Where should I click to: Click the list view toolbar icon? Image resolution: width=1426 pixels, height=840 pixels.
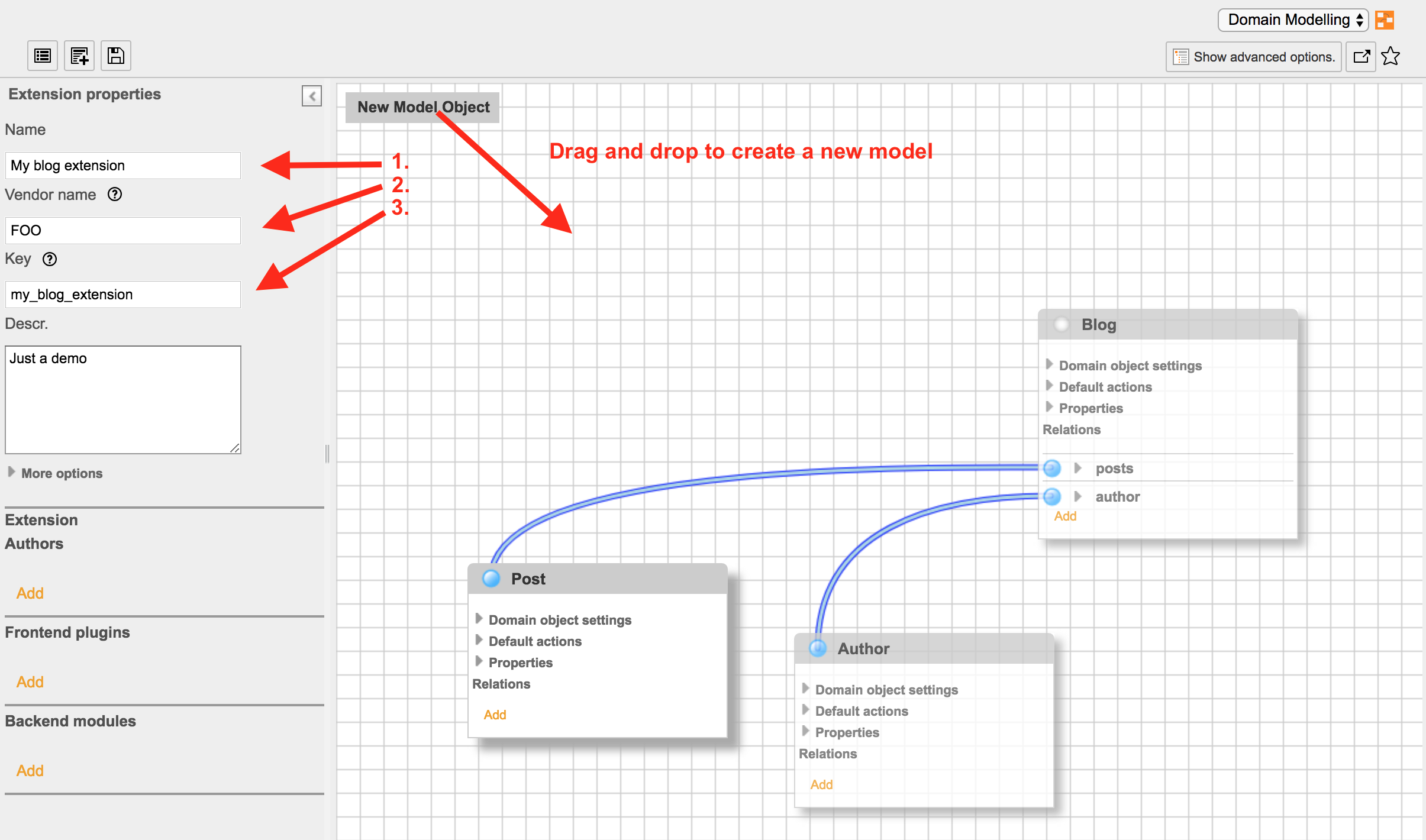tap(43, 56)
